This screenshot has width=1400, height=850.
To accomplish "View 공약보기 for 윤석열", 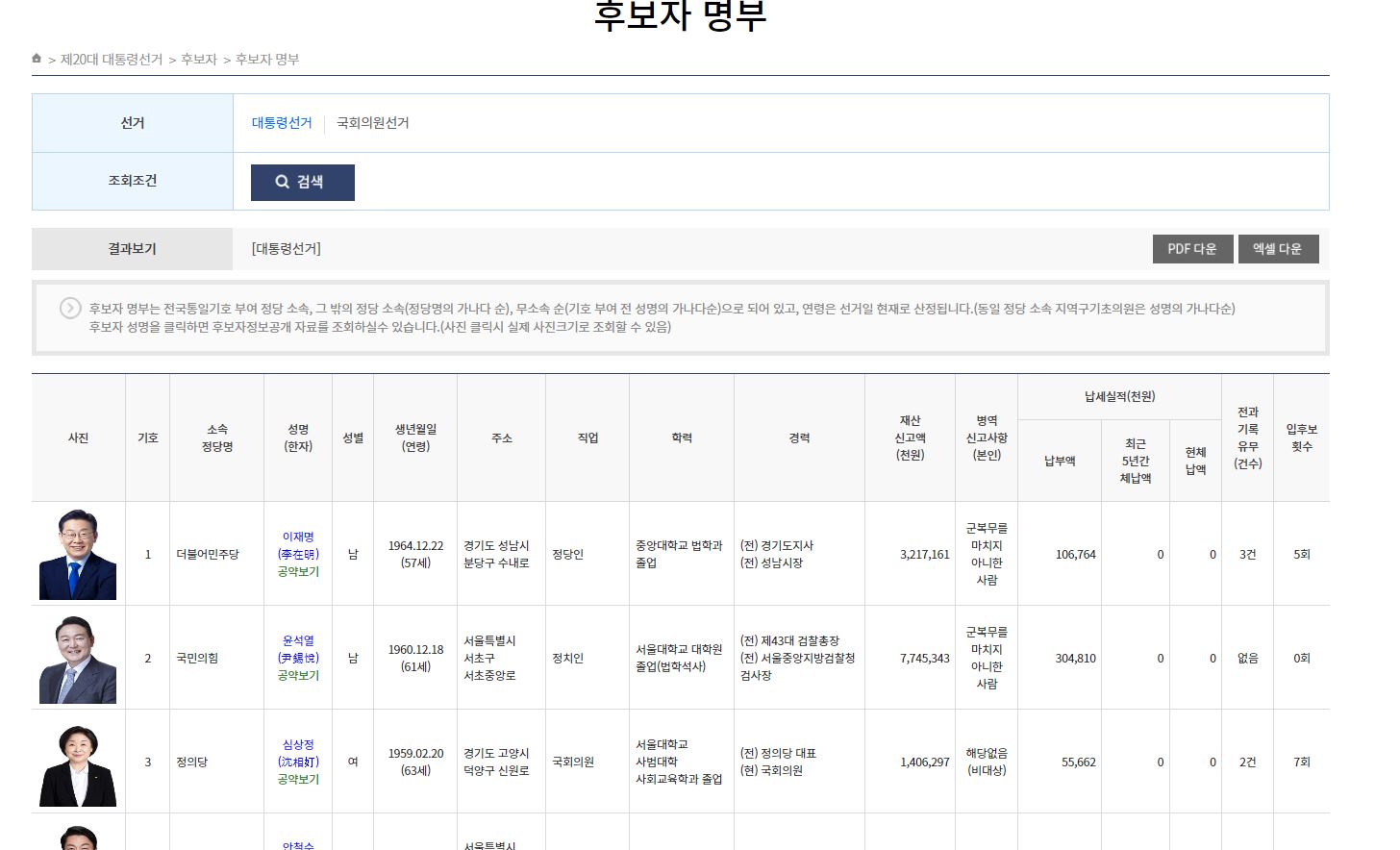I will [298, 675].
